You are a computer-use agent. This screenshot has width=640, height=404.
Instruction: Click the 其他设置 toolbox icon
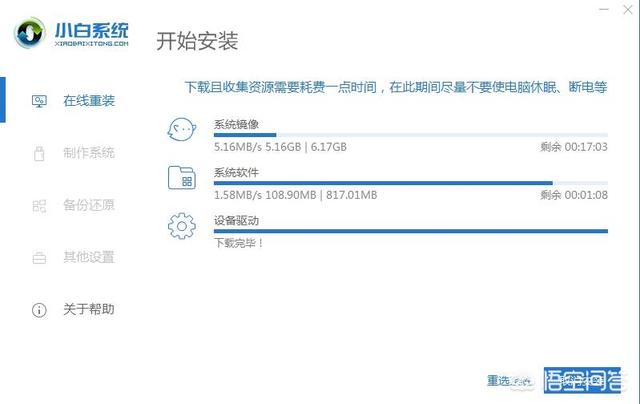(x=39, y=258)
